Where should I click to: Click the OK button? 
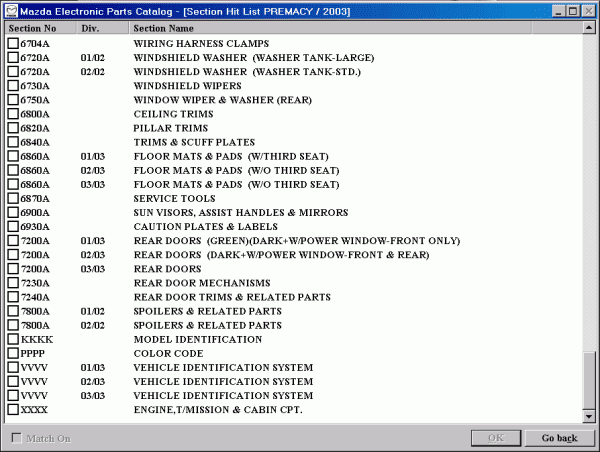coord(496,438)
